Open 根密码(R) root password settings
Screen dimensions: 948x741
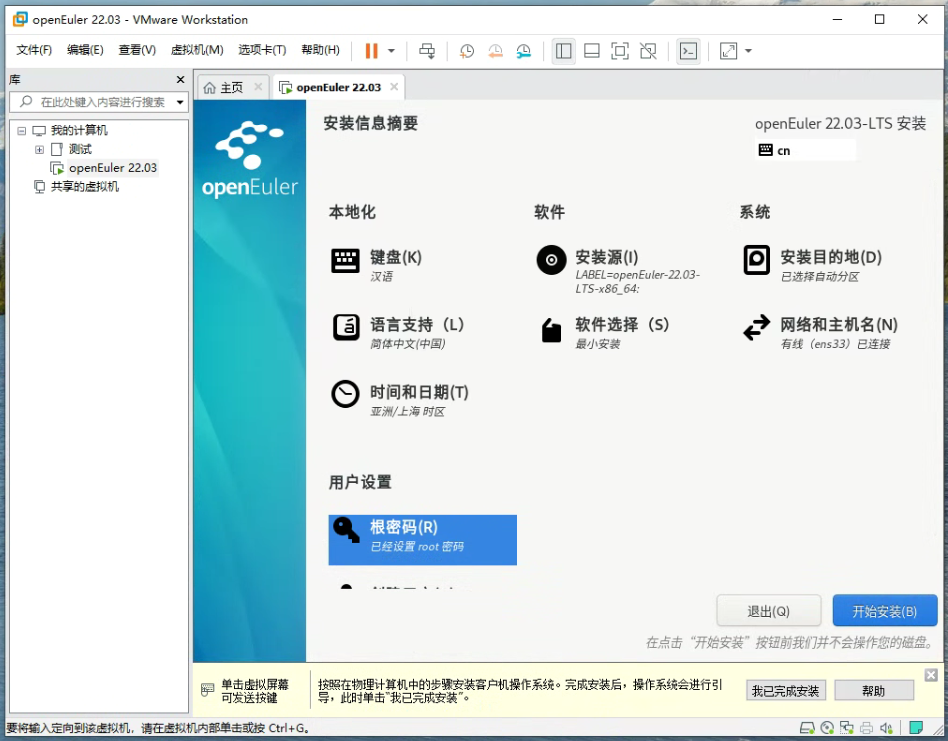[423, 540]
